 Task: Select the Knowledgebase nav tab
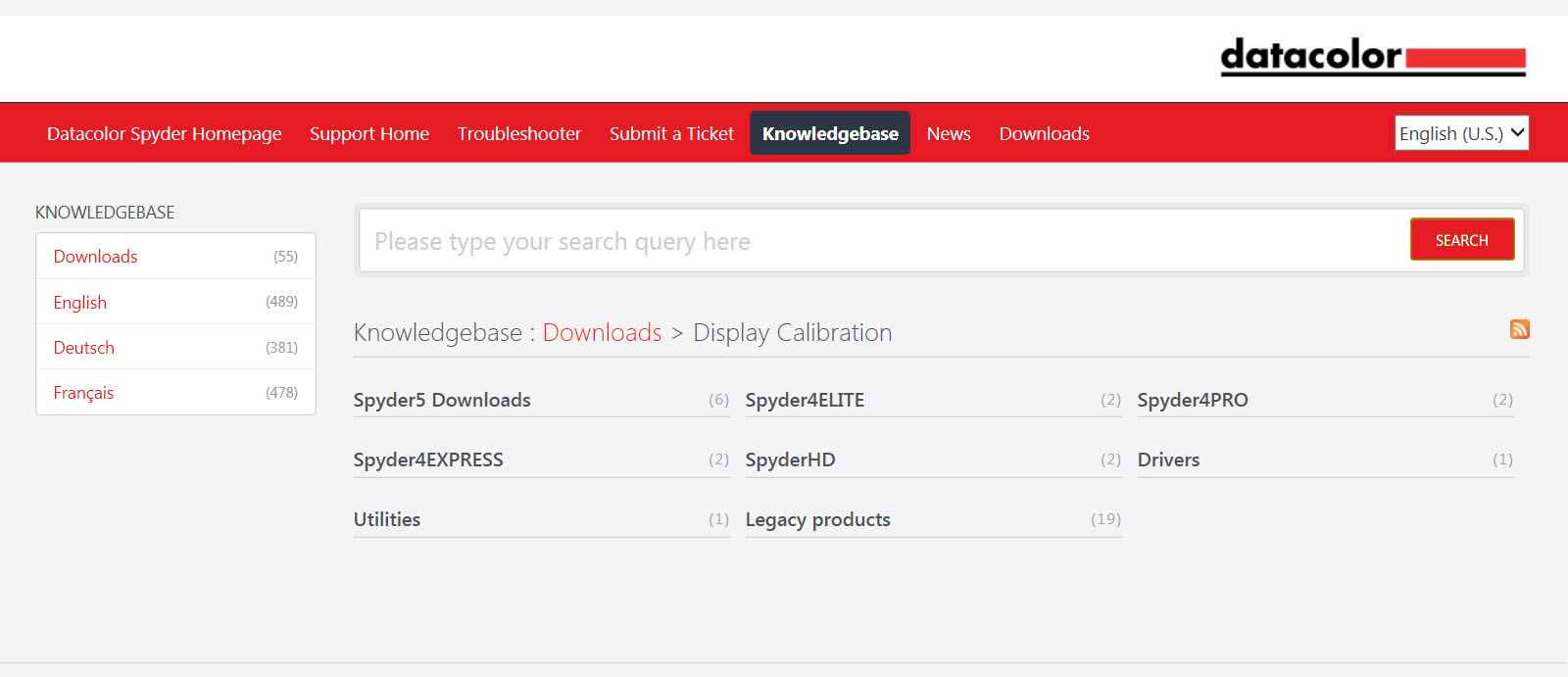[830, 133]
